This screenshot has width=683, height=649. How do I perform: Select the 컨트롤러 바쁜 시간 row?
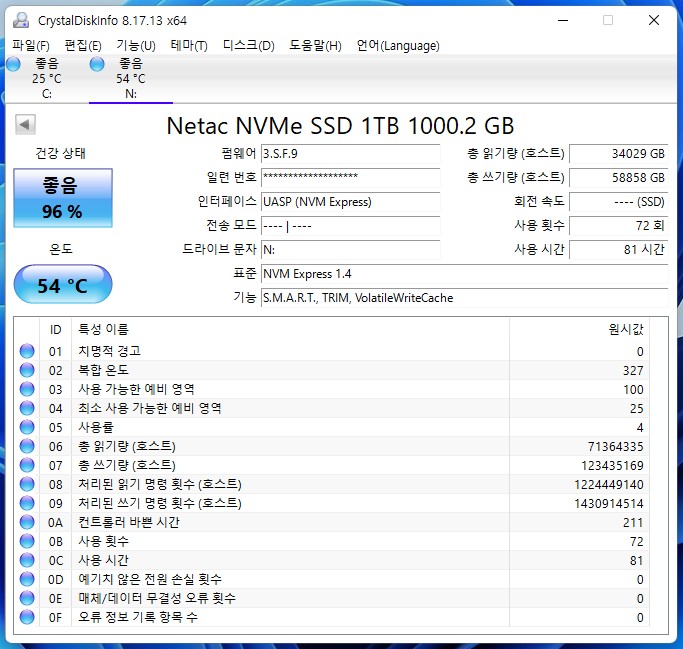(x=331, y=522)
